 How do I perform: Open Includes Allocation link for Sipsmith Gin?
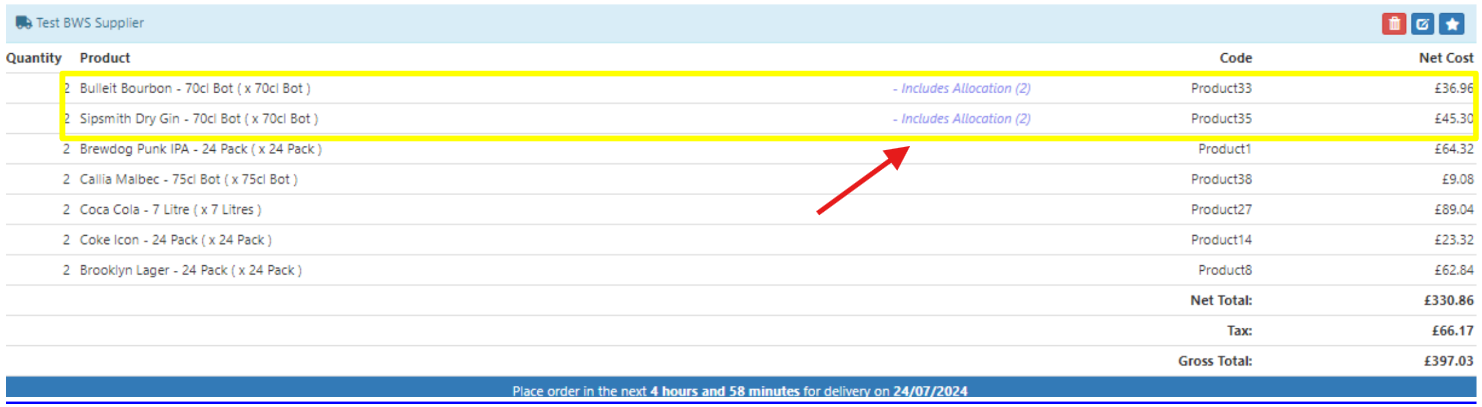coord(961,118)
